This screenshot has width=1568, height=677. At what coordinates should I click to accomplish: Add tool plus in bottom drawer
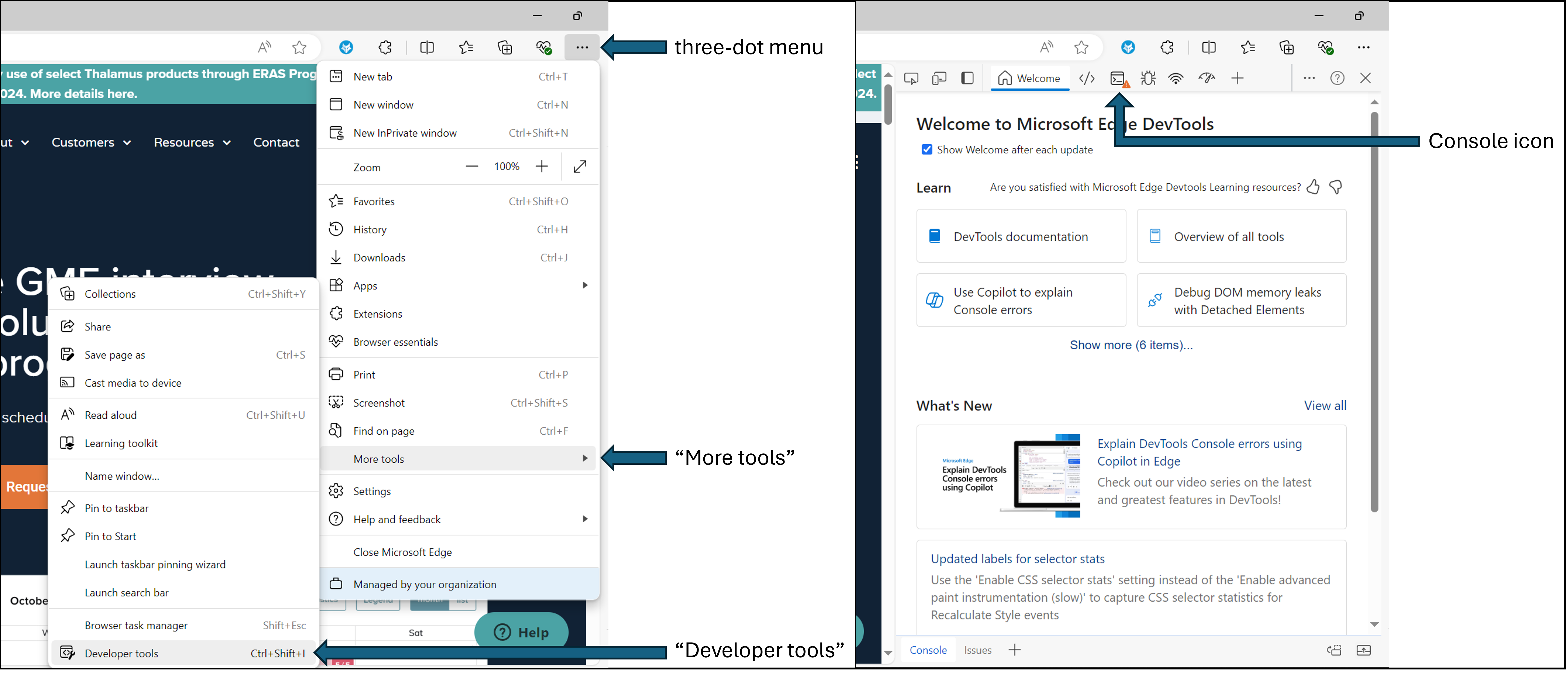coord(1015,650)
